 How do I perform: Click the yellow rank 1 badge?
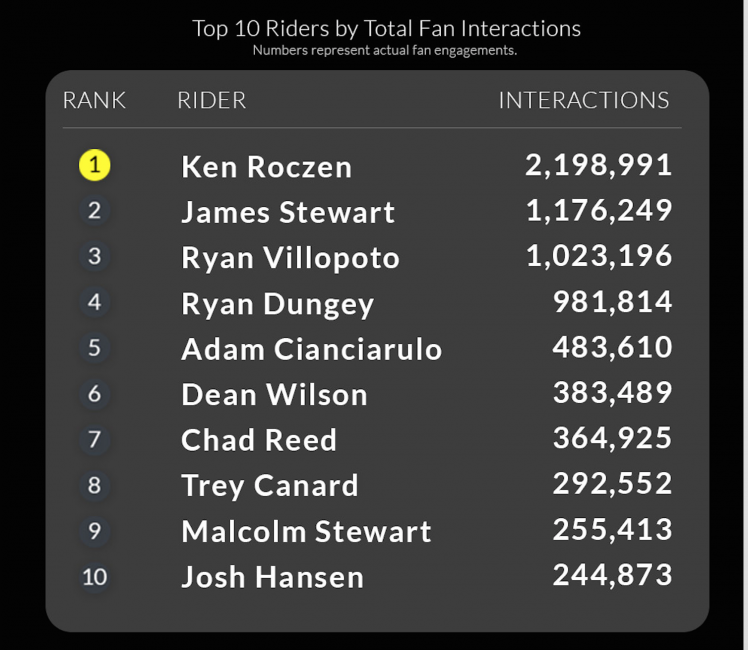95,165
